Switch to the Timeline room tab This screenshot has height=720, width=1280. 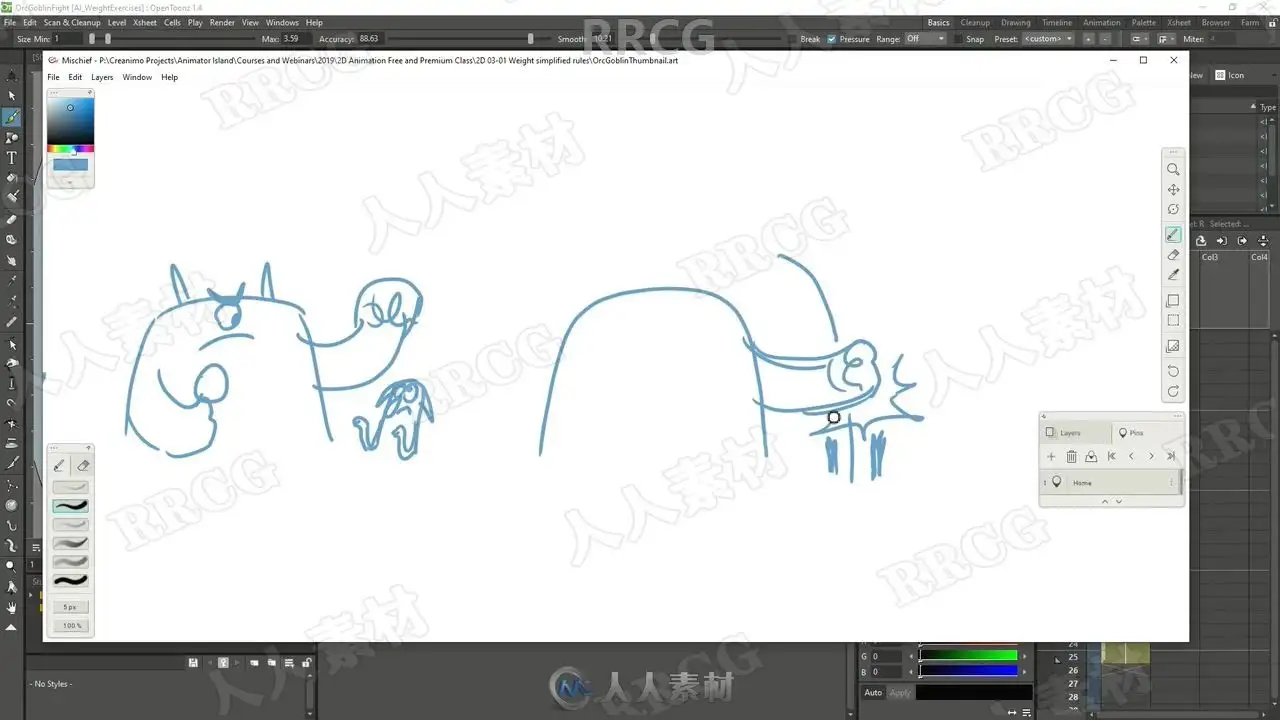point(1057,22)
